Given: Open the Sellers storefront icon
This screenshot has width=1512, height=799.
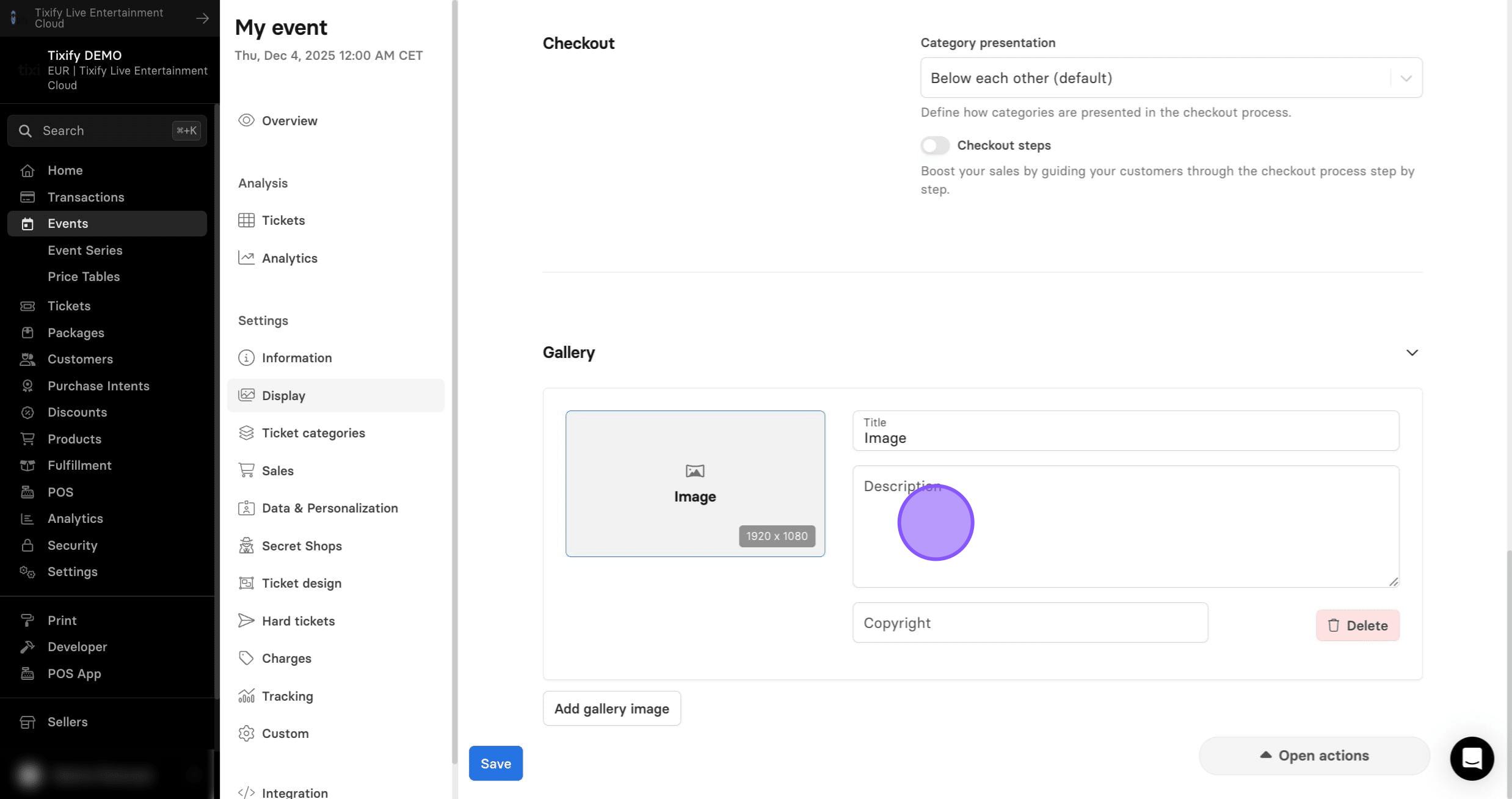Looking at the screenshot, I should tap(27, 722).
